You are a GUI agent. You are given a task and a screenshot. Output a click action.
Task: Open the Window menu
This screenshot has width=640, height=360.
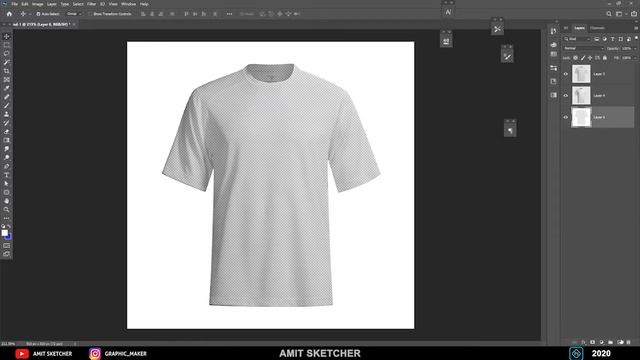click(x=129, y=4)
